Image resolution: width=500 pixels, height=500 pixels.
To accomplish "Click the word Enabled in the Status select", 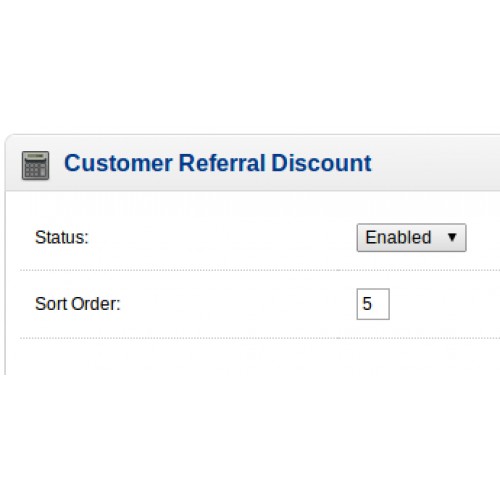I will pyautogui.click(x=398, y=237).
